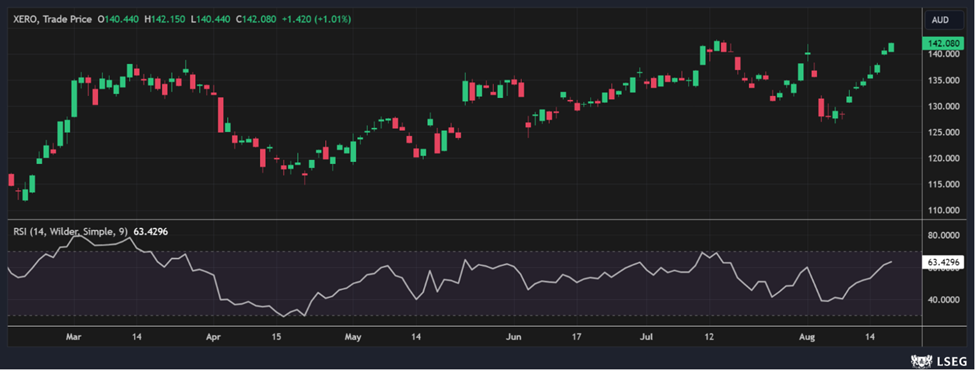Click the change value +1.420 (+1.01%)
The height and width of the screenshot is (370, 975).
click(x=317, y=20)
